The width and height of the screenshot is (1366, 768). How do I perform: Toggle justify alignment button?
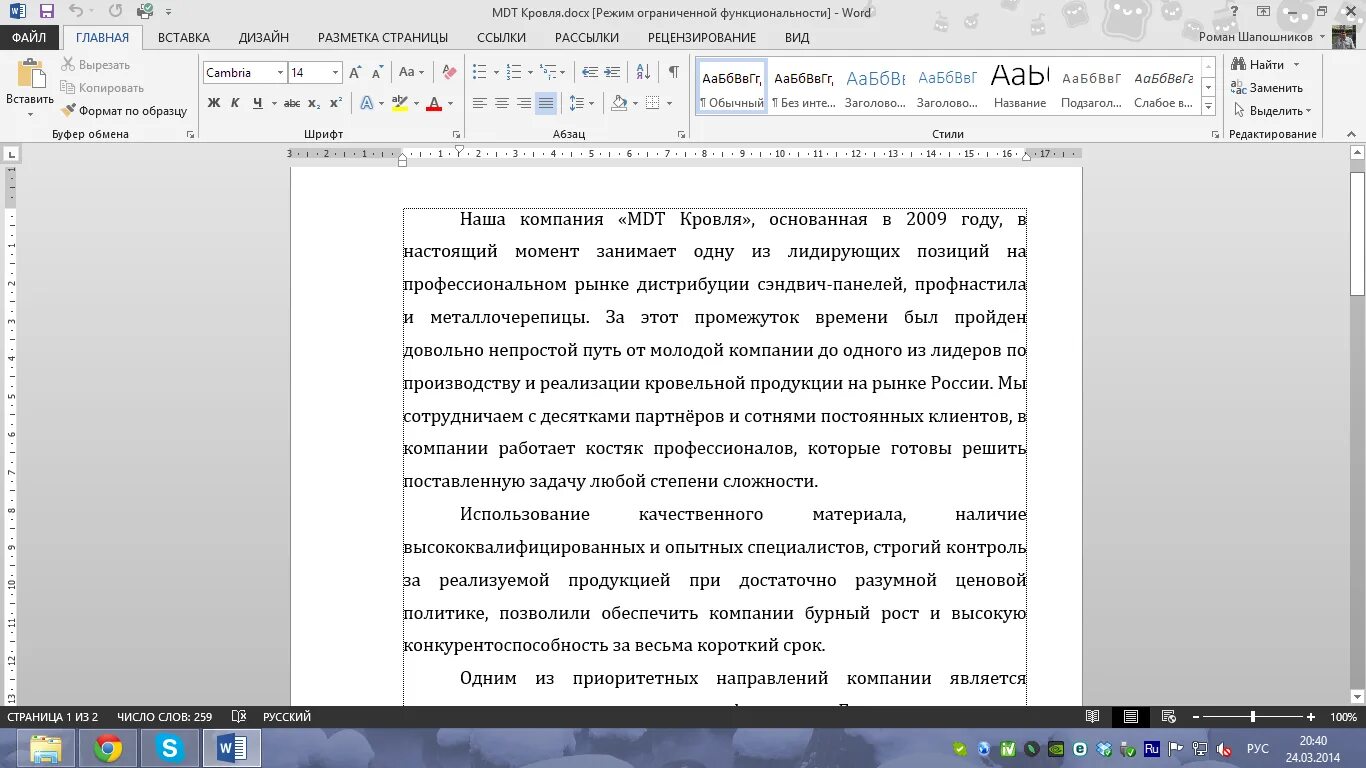coord(546,103)
